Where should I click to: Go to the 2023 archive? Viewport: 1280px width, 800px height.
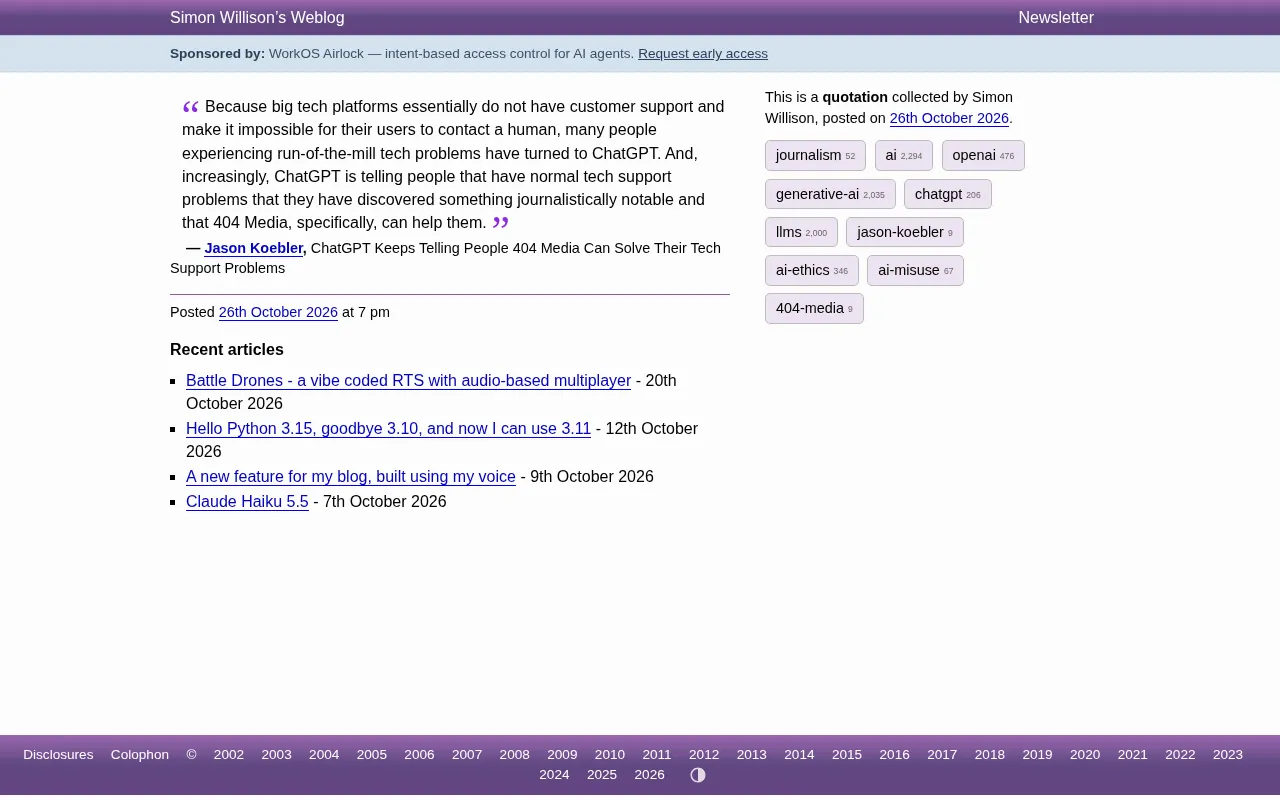[x=1228, y=755]
